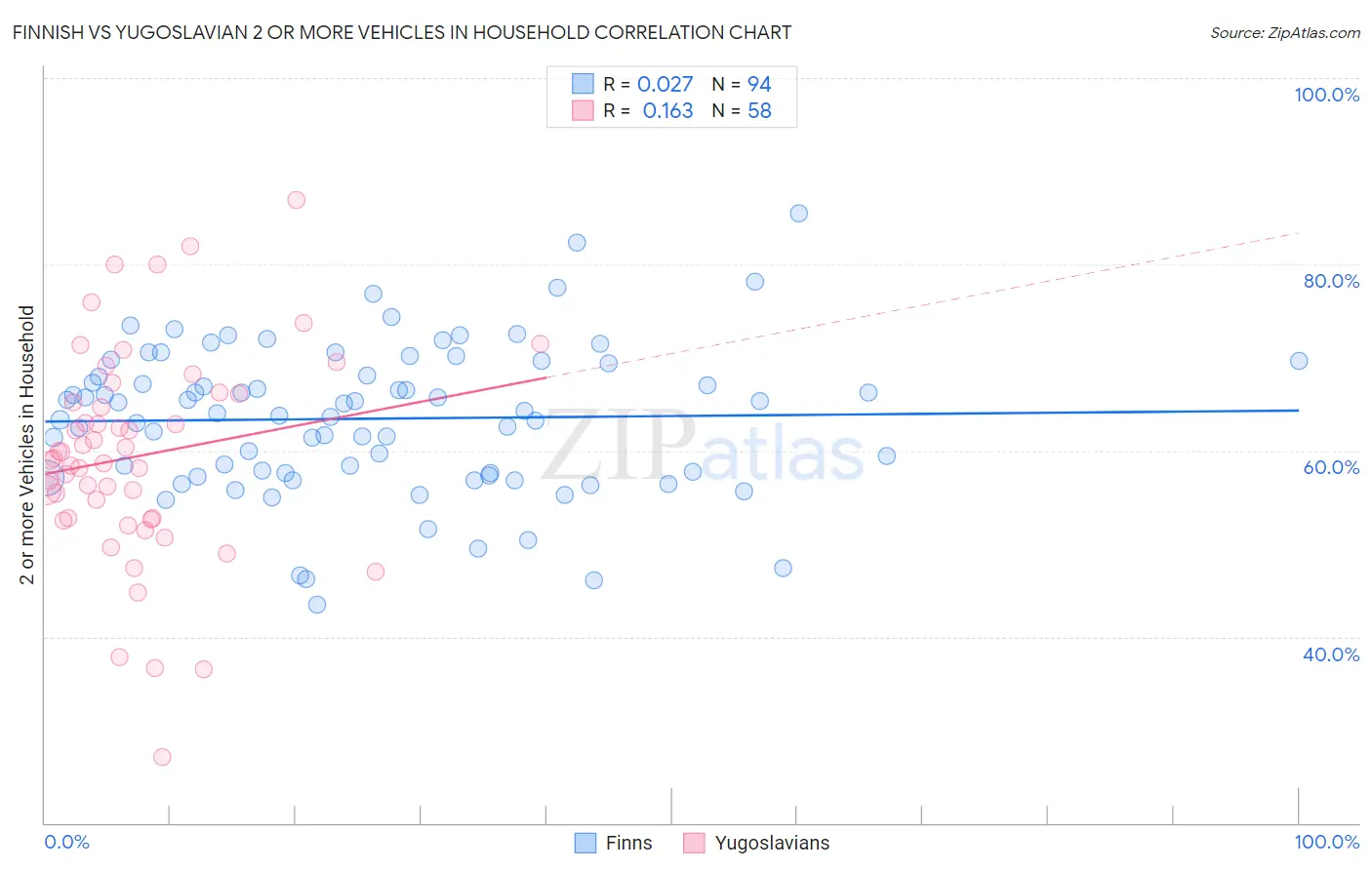
Task: Select the Yugoslavians legend label
Action: click(772, 843)
